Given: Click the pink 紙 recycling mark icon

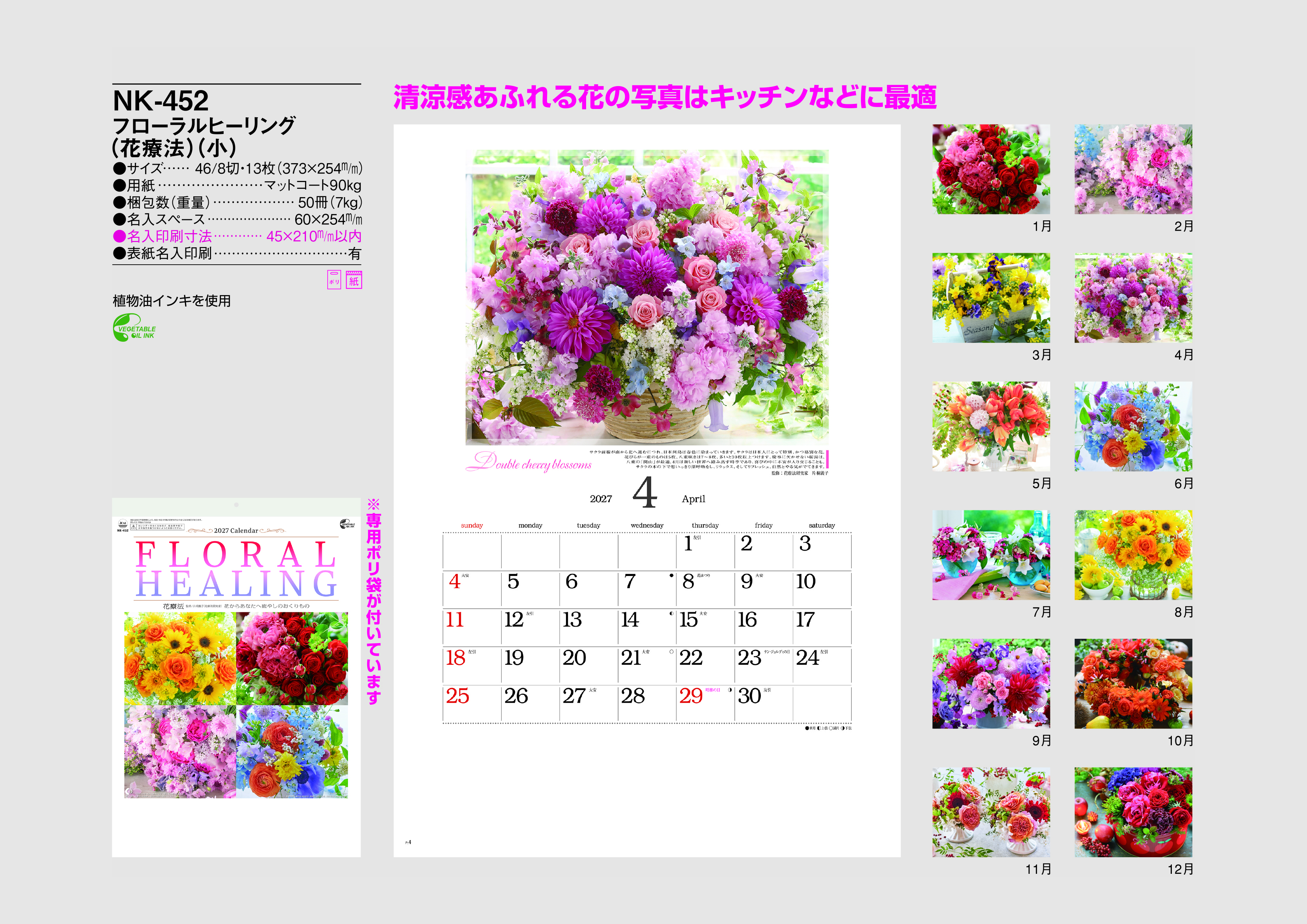Looking at the screenshot, I should pyautogui.click(x=354, y=279).
